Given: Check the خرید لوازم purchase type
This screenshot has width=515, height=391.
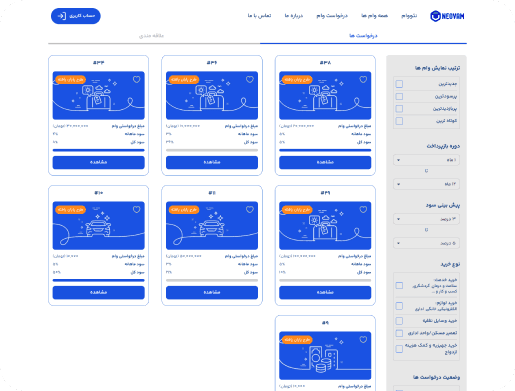Looking at the screenshot, I should click(399, 306).
